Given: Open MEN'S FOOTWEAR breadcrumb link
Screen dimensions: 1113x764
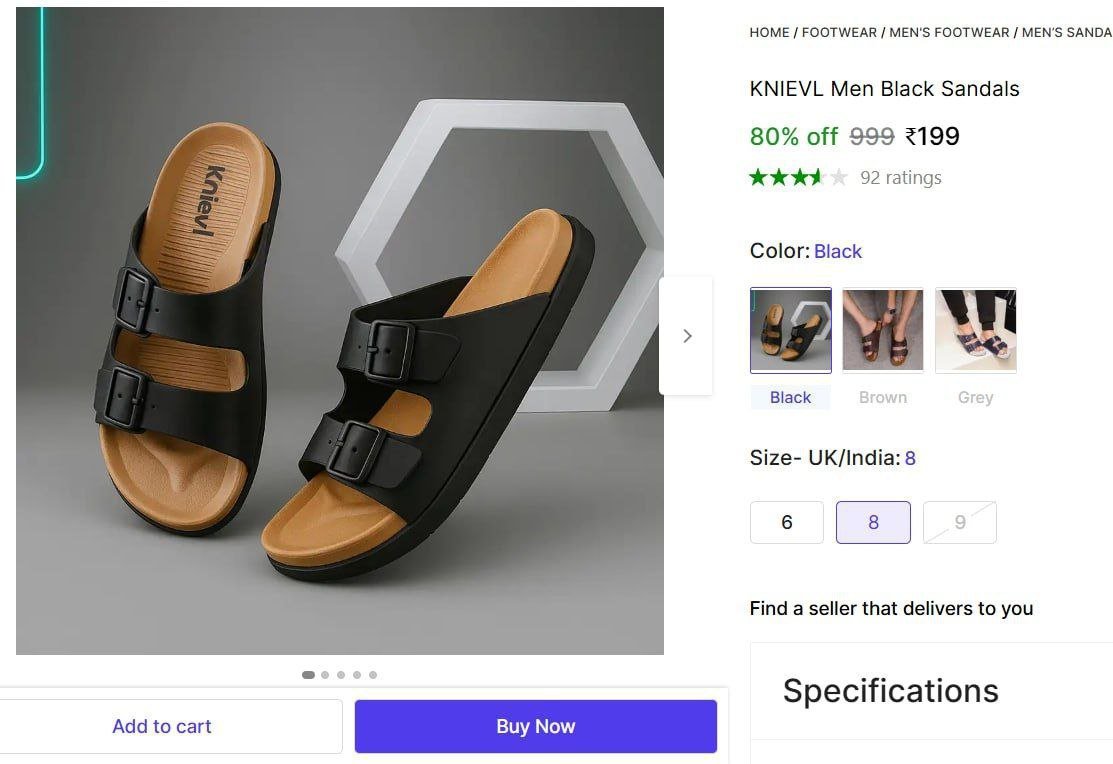Looking at the screenshot, I should tap(949, 33).
